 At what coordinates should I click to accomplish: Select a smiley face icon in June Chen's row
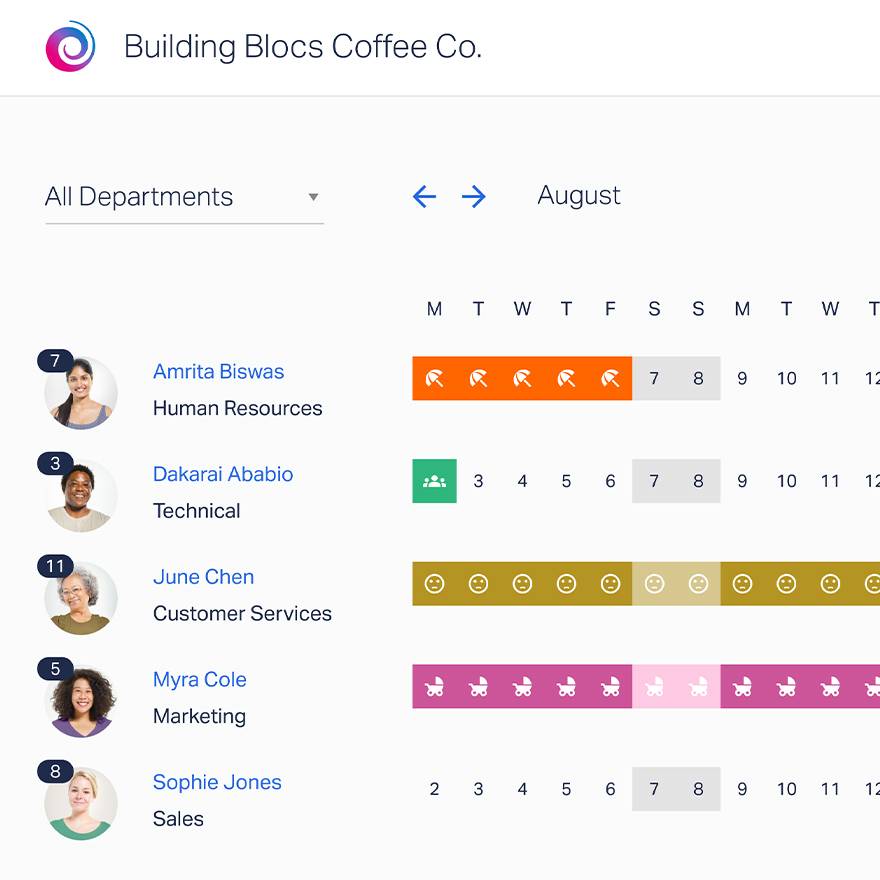click(x=522, y=583)
